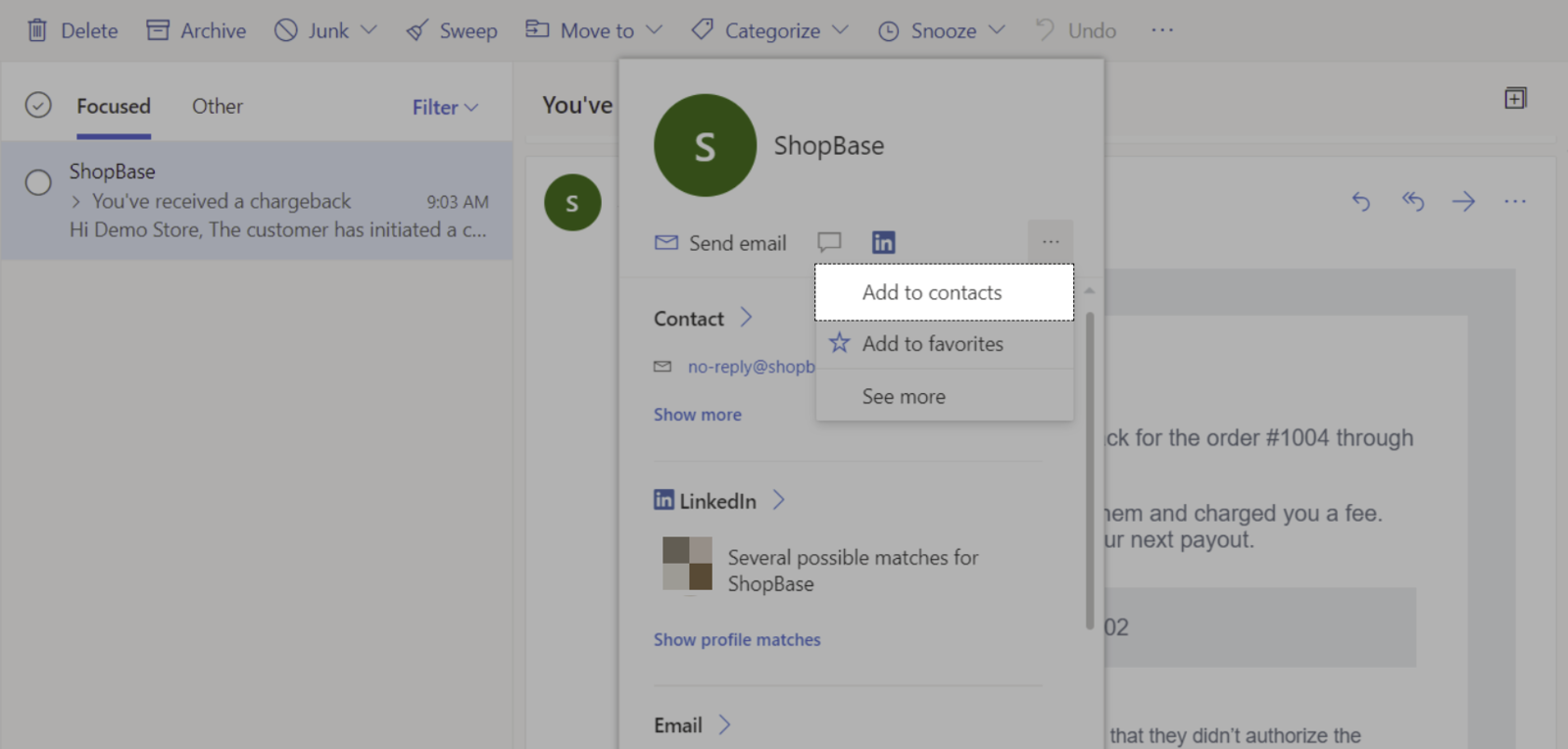Expand the chargeback conversation chevron
1568x749 pixels.
point(75,202)
